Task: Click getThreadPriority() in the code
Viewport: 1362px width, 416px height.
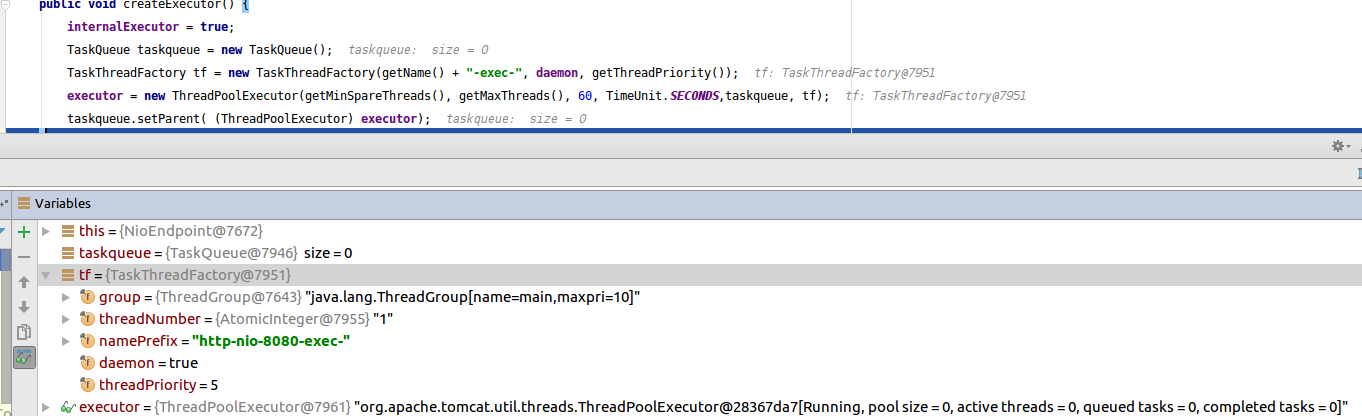Action: pos(658,73)
